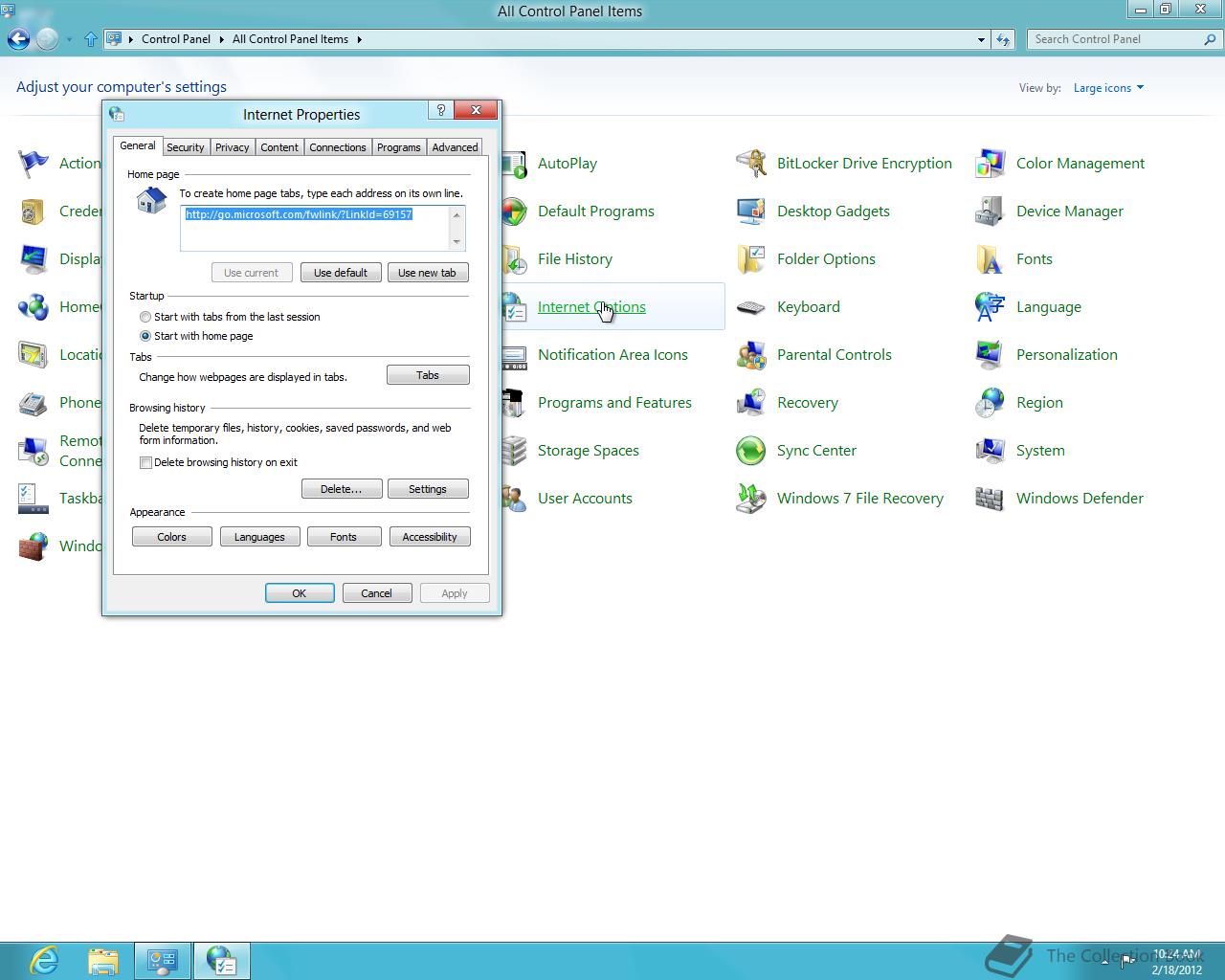Screen dimensions: 1225x980
Task: Open the Folder Options icon
Action: tap(751, 259)
